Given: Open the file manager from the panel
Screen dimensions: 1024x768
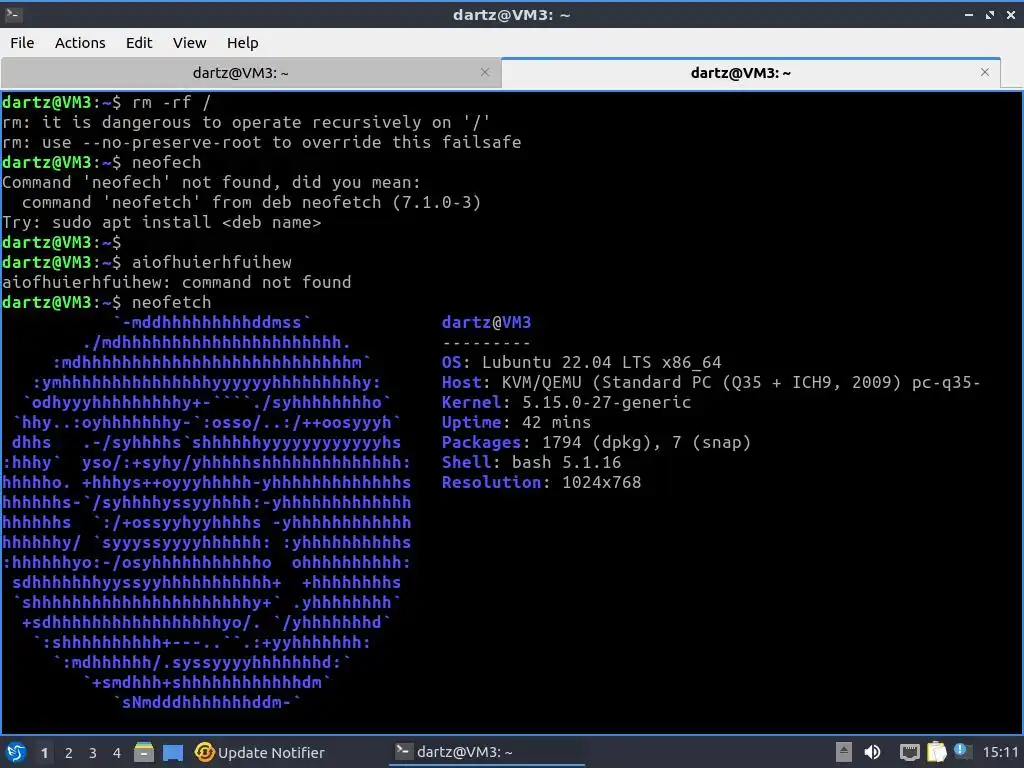Looking at the screenshot, I should point(144,752).
